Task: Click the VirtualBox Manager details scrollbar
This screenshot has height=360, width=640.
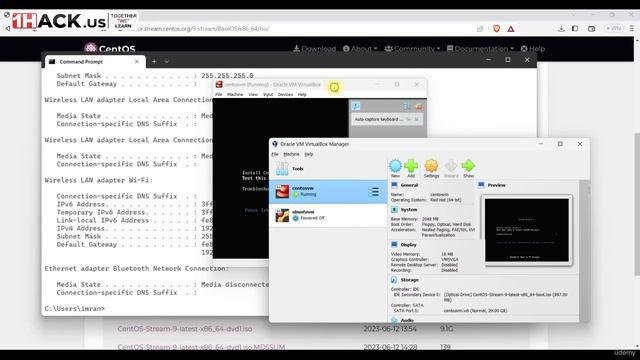Action: (x=584, y=251)
